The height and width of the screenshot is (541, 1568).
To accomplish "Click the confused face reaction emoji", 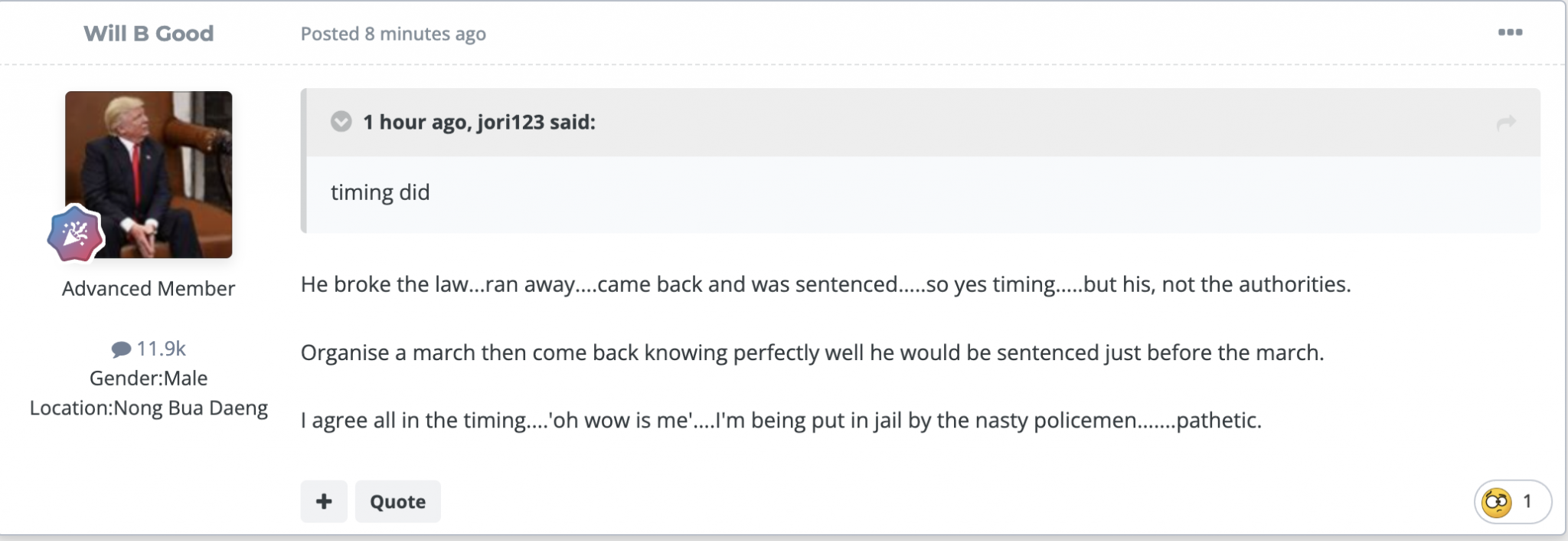I will coord(1496,503).
